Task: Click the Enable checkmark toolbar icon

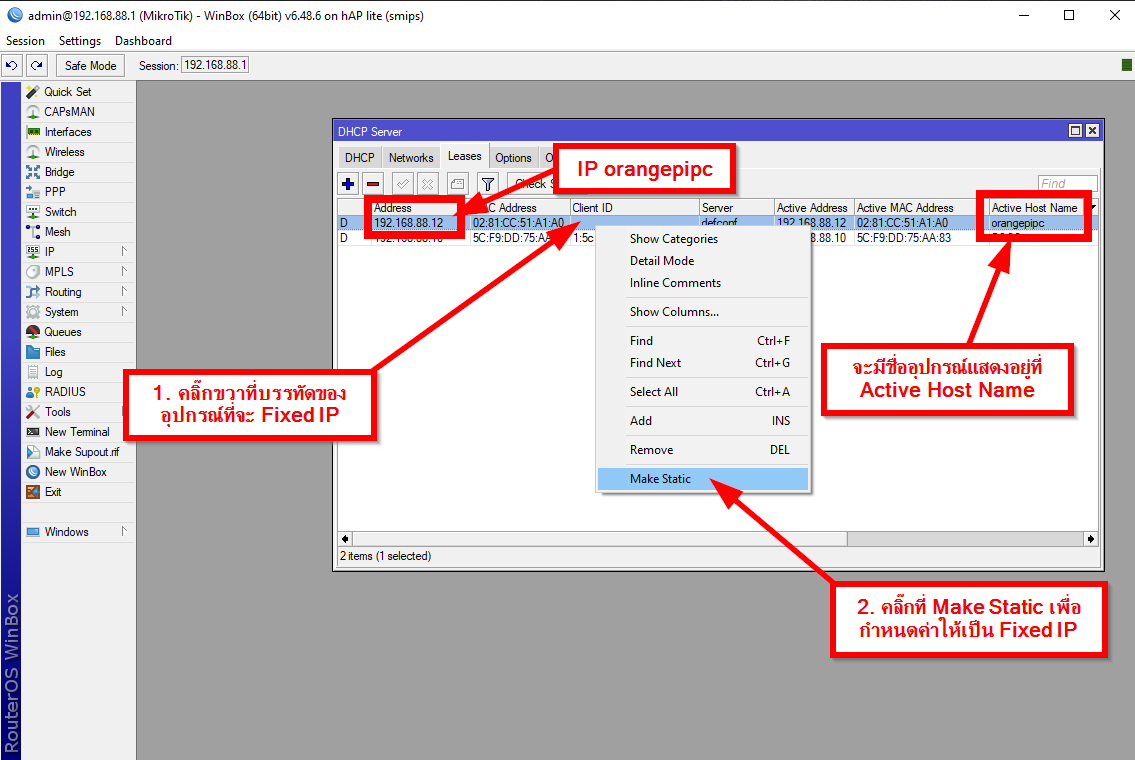Action: click(x=403, y=184)
